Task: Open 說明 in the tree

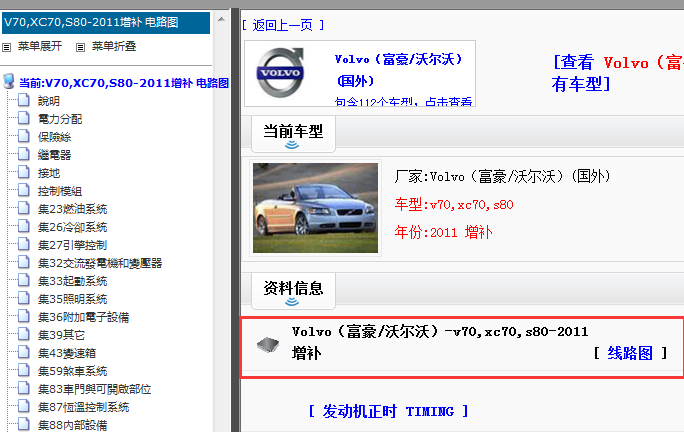Action: (x=48, y=101)
